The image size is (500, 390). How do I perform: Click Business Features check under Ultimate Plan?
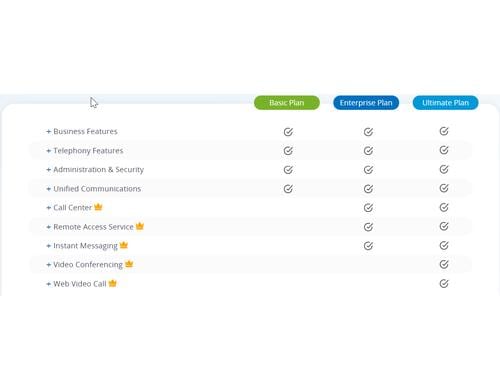point(444,131)
